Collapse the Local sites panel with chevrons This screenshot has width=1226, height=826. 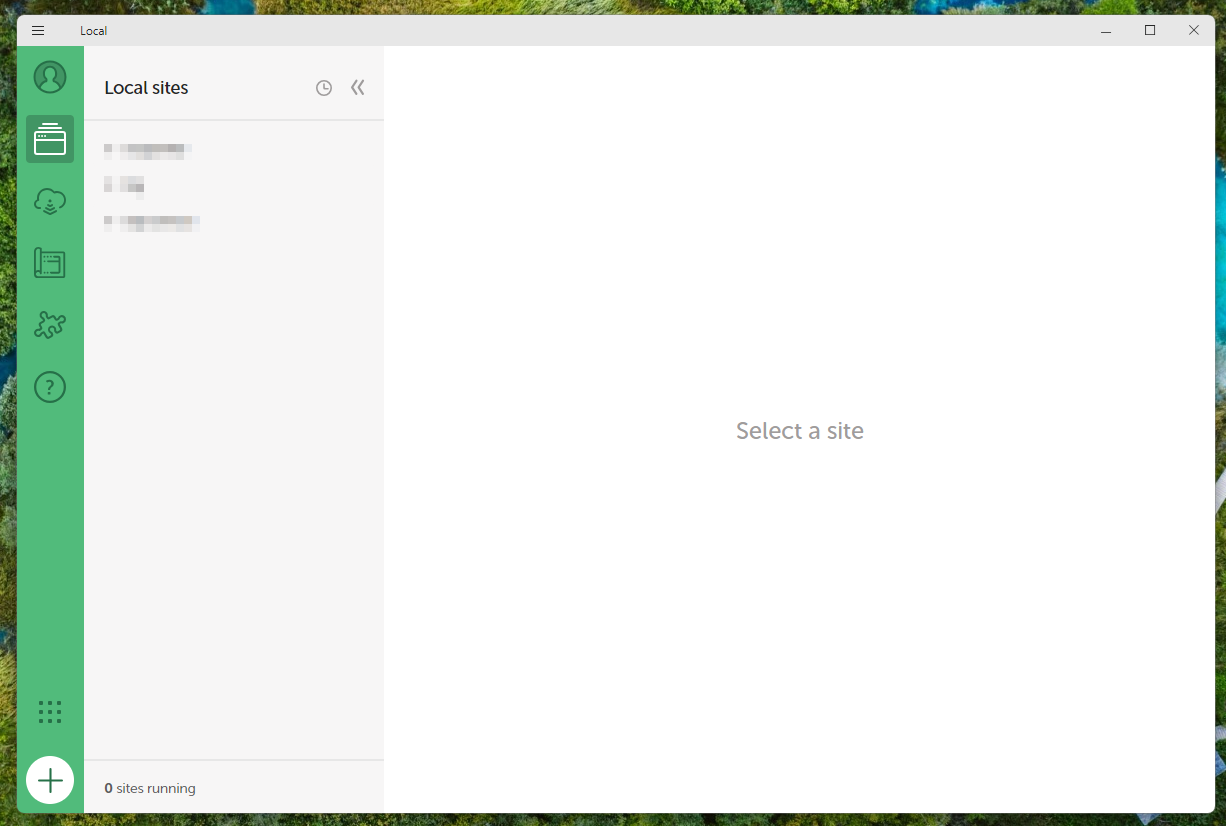click(x=358, y=88)
